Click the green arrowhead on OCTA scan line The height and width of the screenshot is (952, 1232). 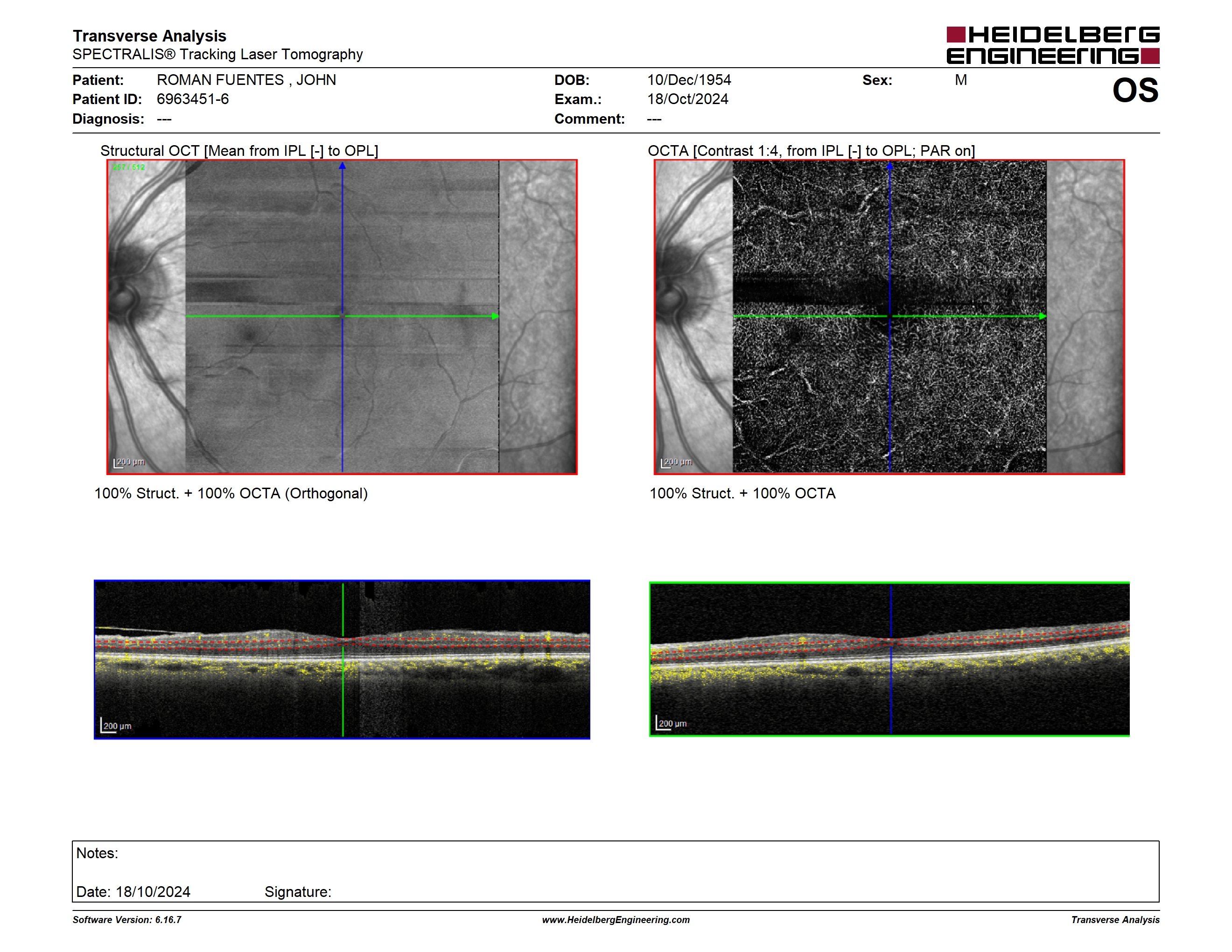point(1043,316)
